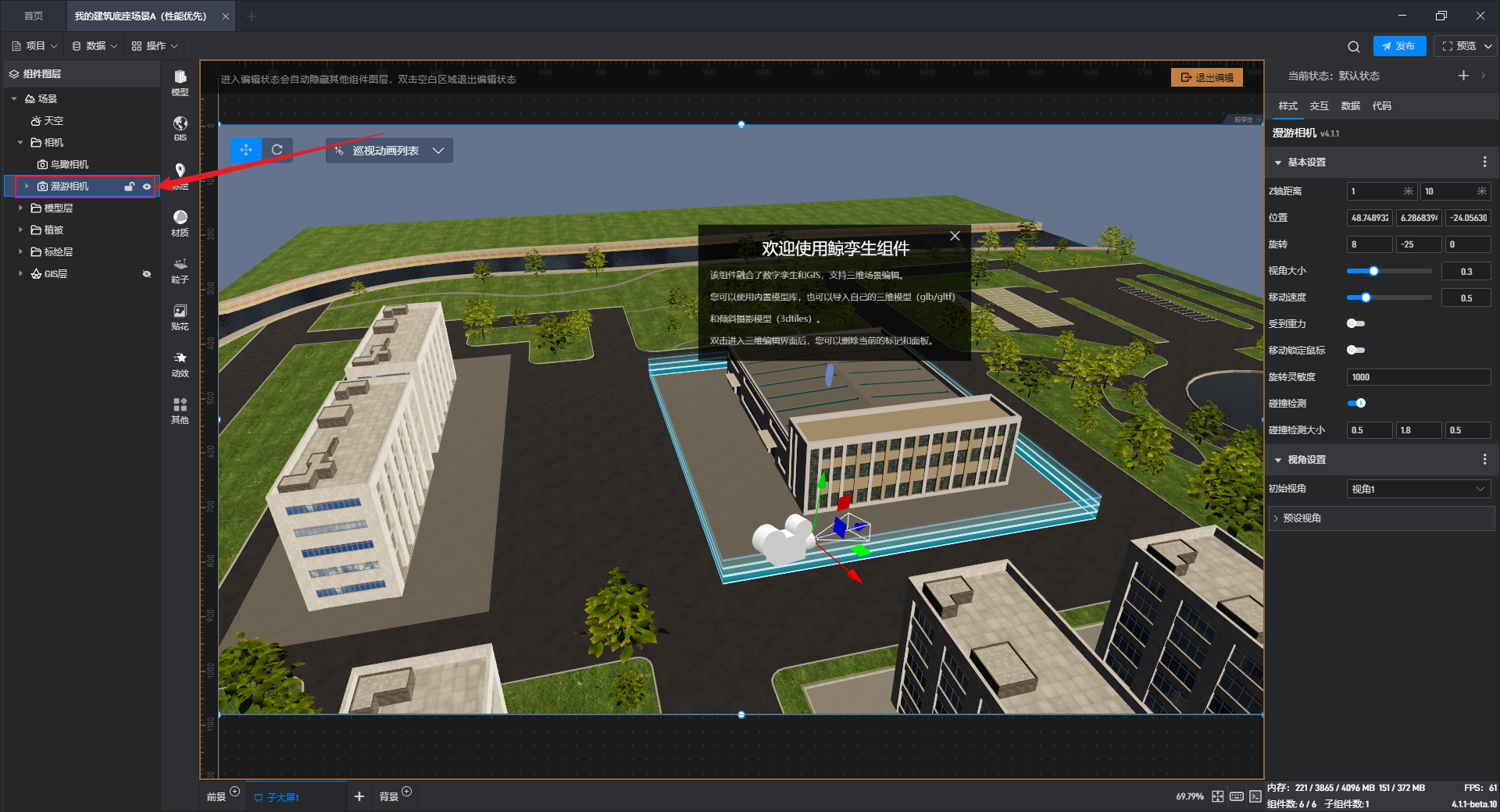Enable the 移动锁定鼠标 switch
Image resolution: width=1500 pixels, height=812 pixels.
1355,350
